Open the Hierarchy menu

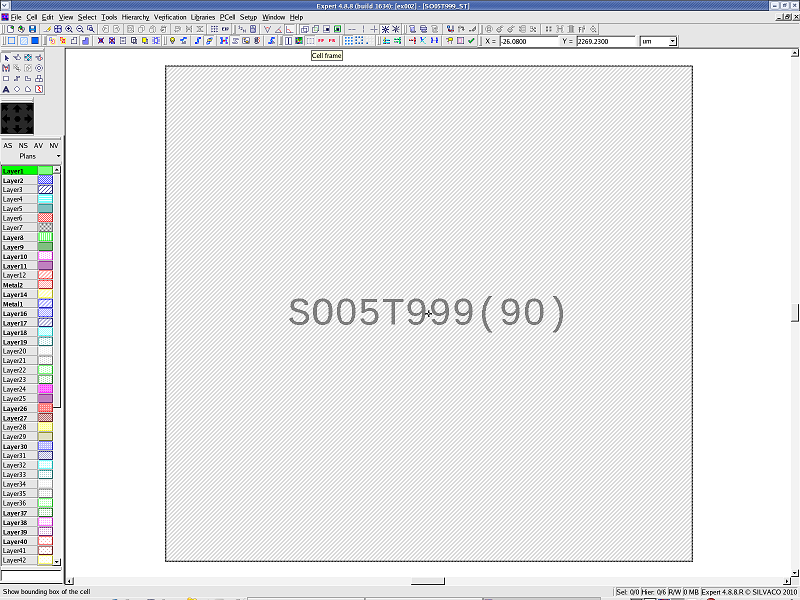pyautogui.click(x=135, y=17)
